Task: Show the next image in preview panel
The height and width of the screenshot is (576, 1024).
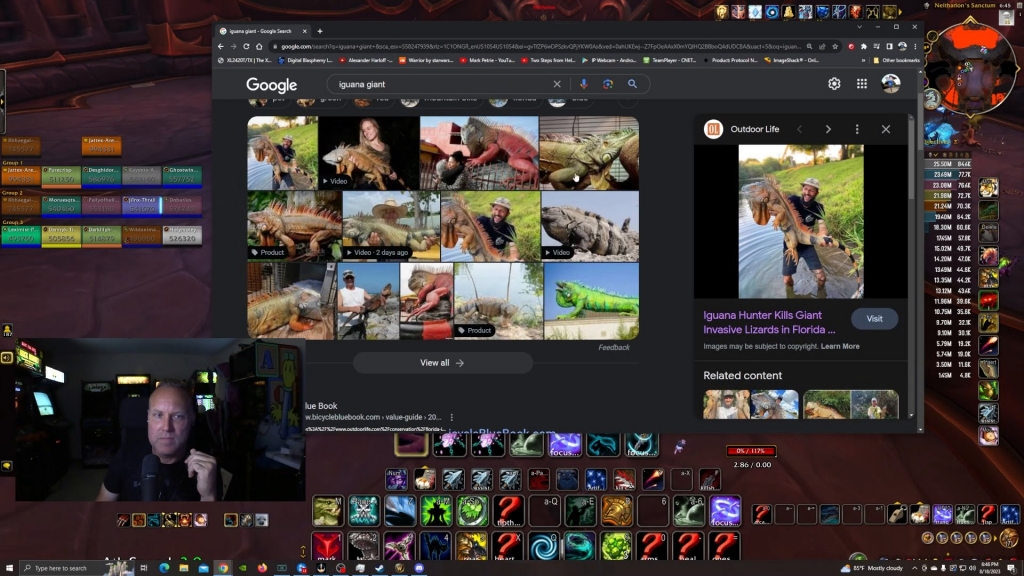Action: (x=828, y=129)
